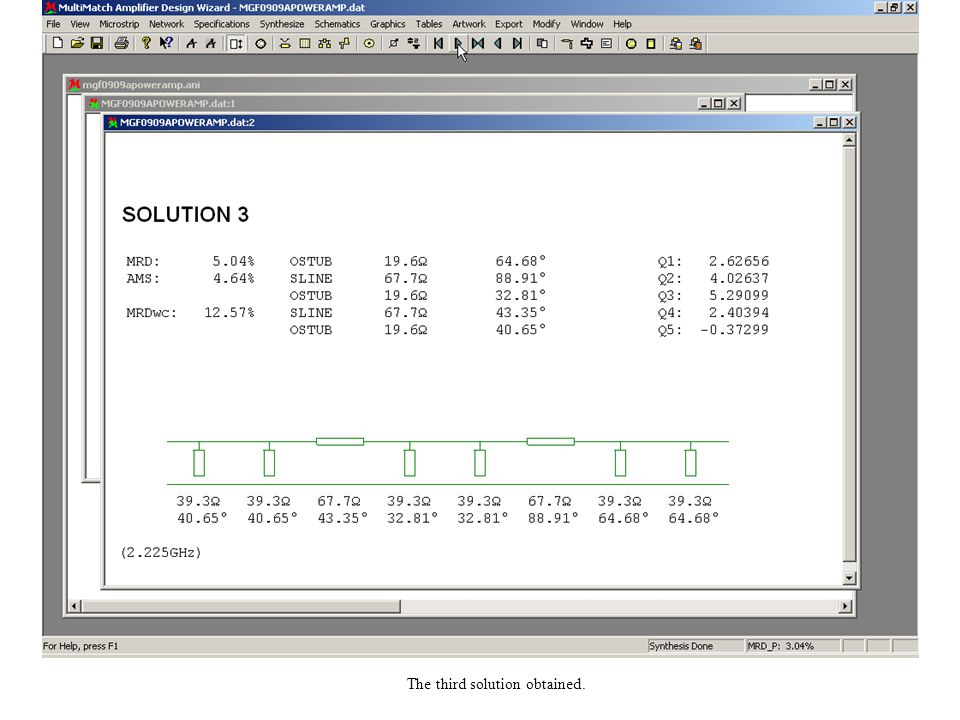Click the MRD value 5.04%

(233, 261)
